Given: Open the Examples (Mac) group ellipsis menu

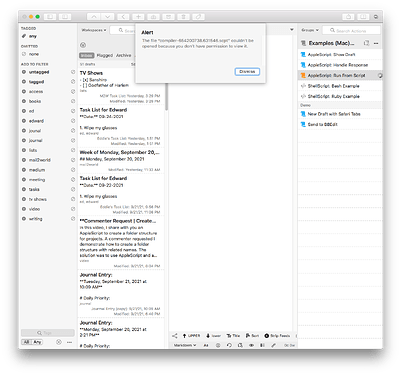Looking at the screenshot, I should tap(376, 43).
